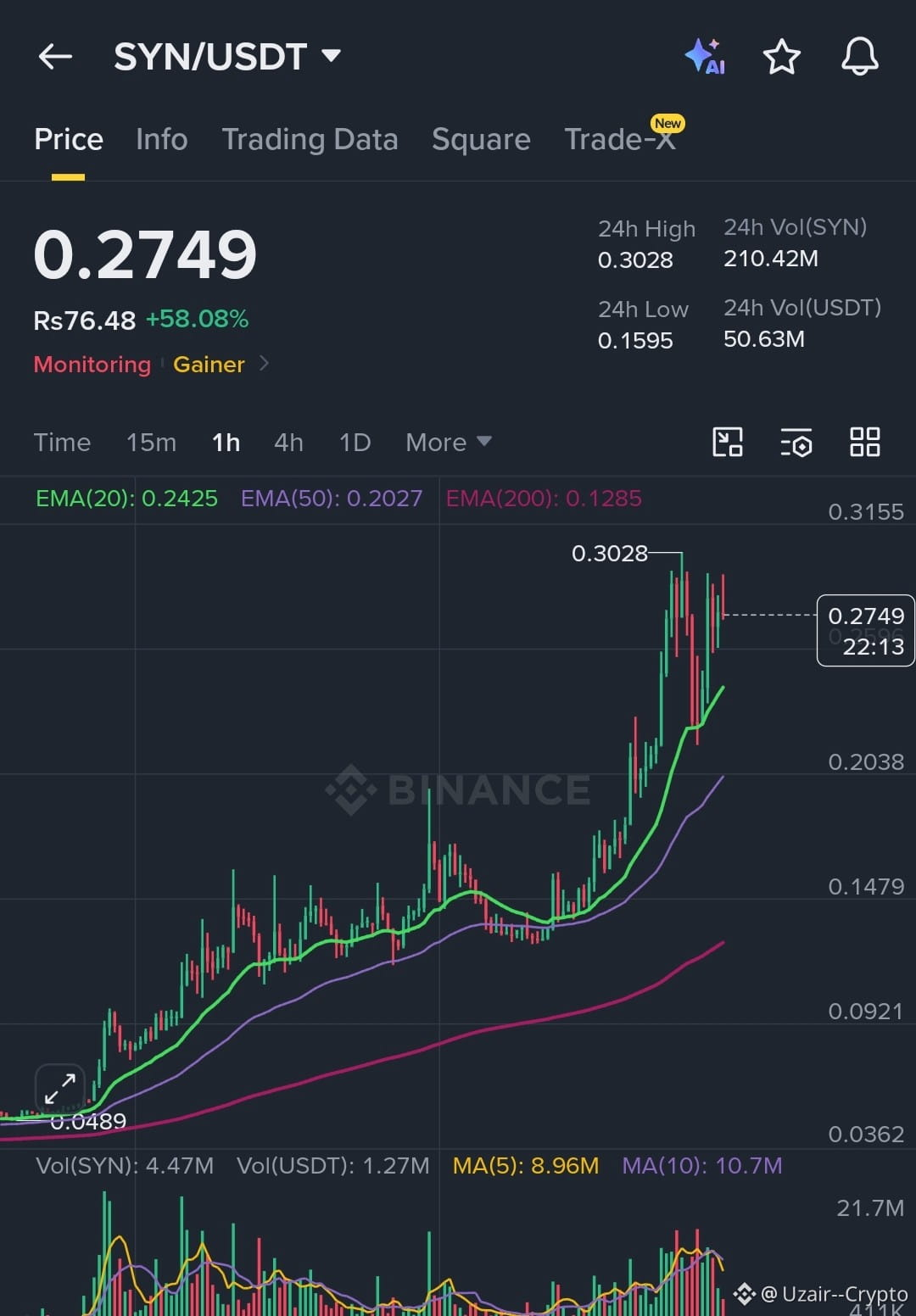Viewport: 916px width, 1316px height.
Task: Tap the current price 0.2749 heading
Action: [x=145, y=255]
